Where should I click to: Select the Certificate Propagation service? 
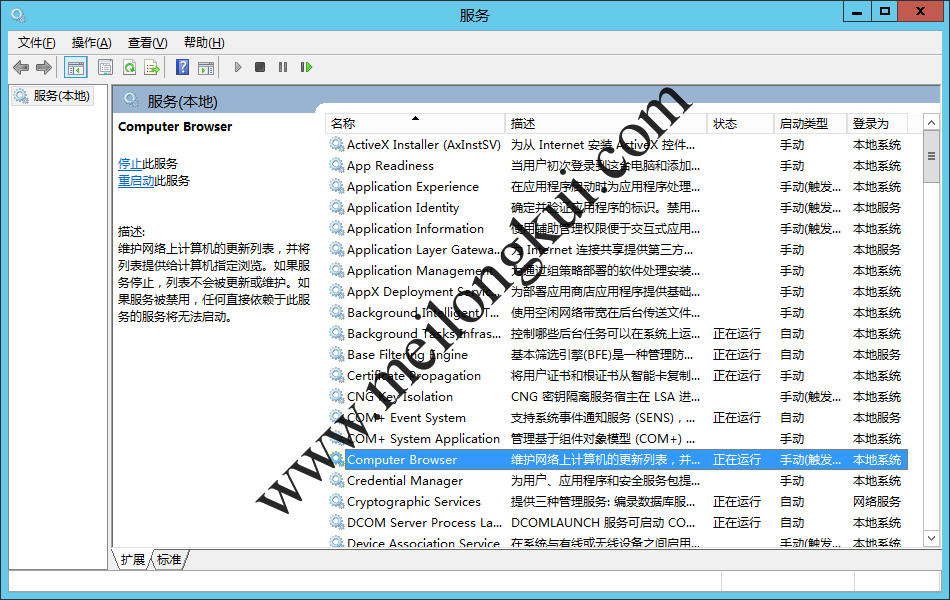pyautogui.click(x=414, y=376)
